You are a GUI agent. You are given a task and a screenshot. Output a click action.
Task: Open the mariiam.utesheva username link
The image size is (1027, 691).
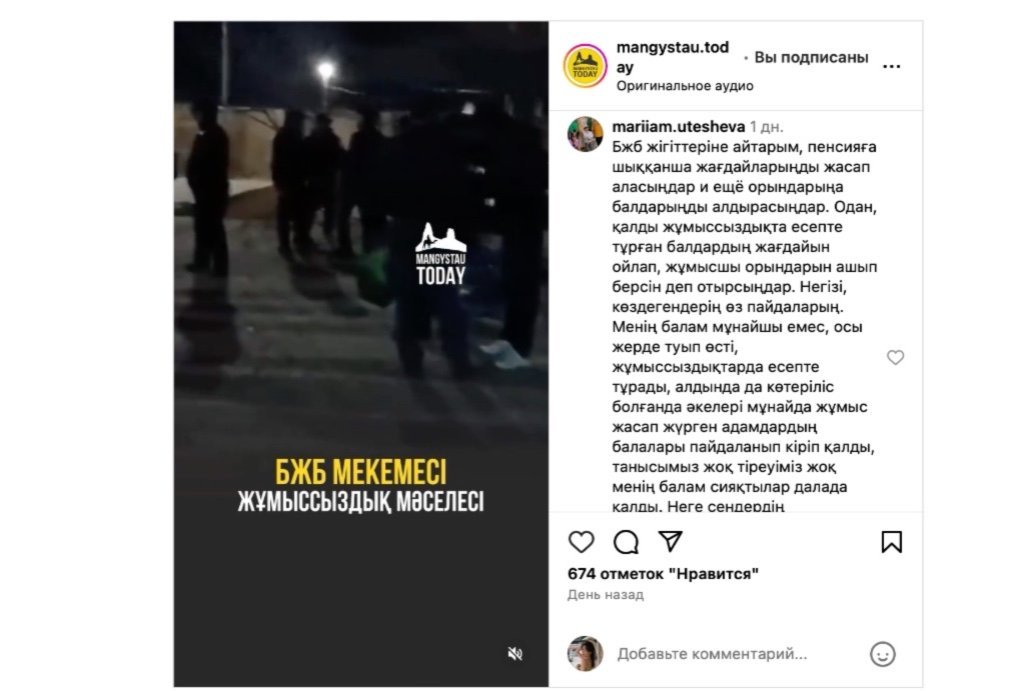click(678, 126)
